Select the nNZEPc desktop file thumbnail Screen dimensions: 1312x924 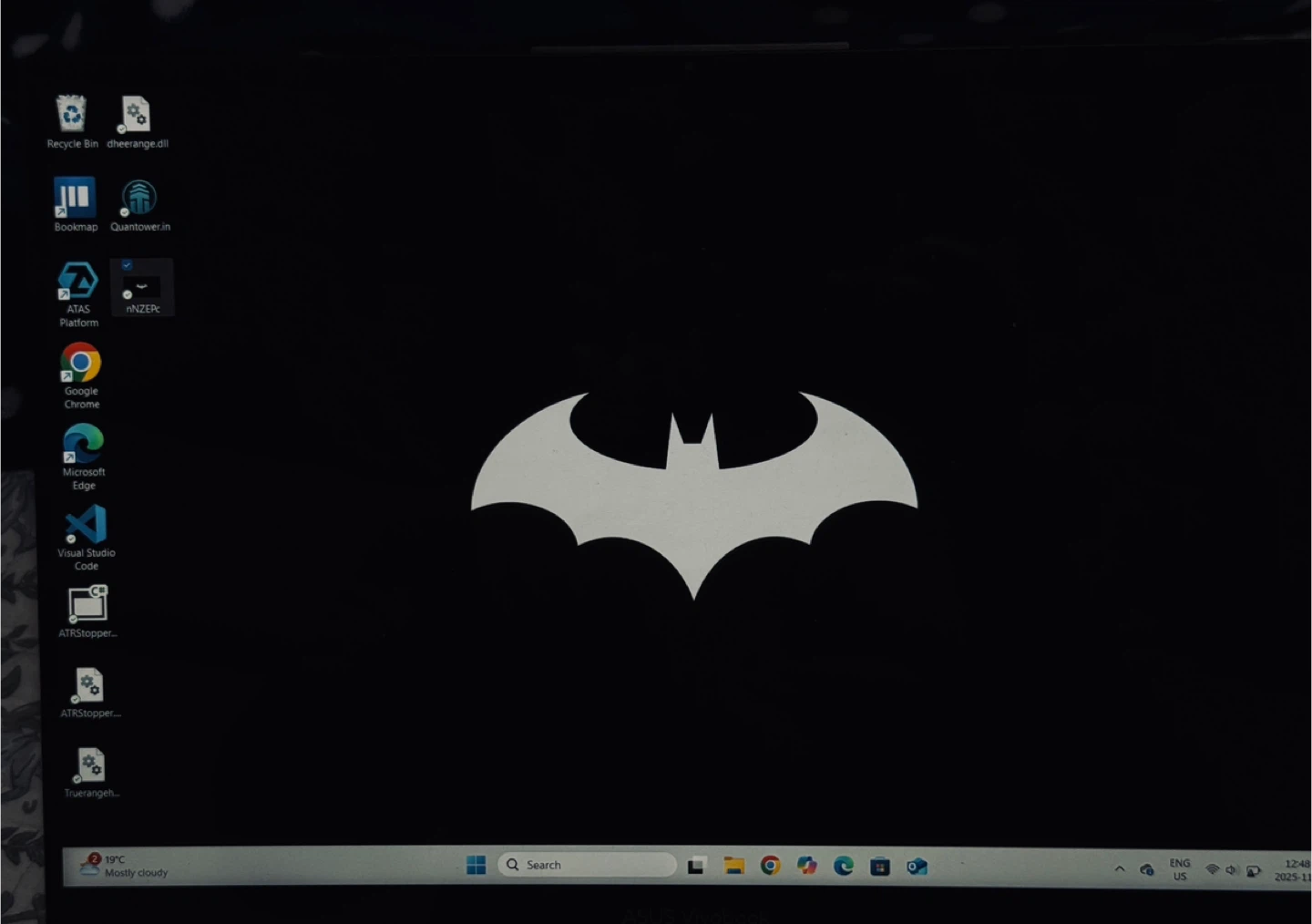point(142,288)
